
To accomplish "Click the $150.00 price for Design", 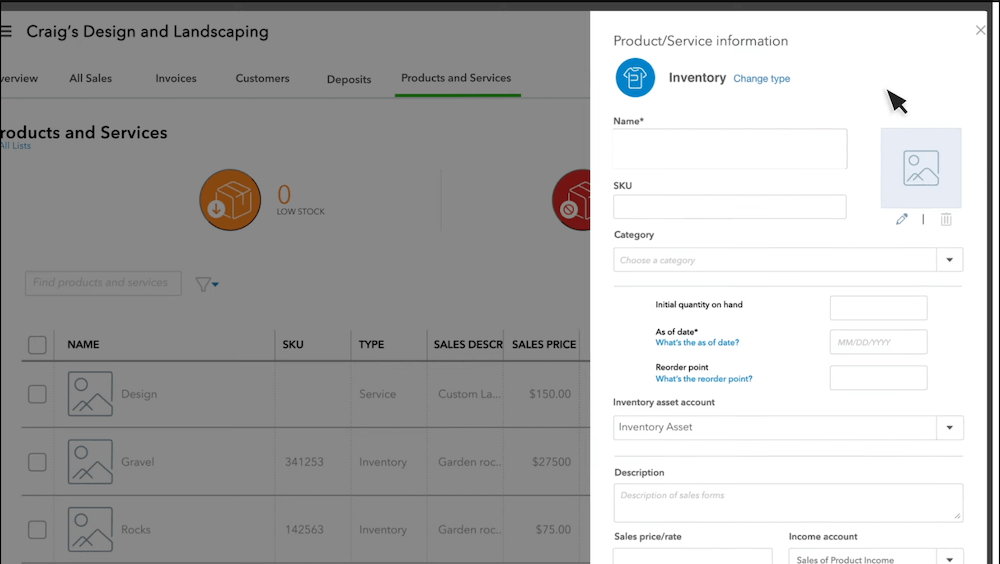I will pos(550,394).
